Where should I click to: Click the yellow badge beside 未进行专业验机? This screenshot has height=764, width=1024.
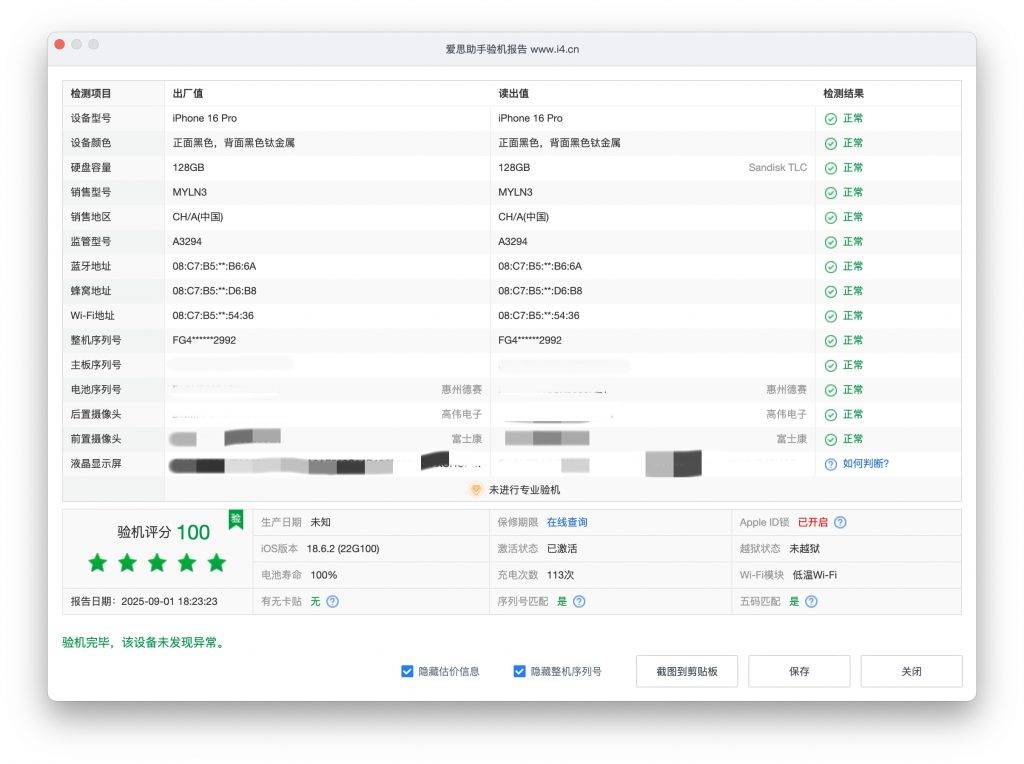tap(475, 490)
